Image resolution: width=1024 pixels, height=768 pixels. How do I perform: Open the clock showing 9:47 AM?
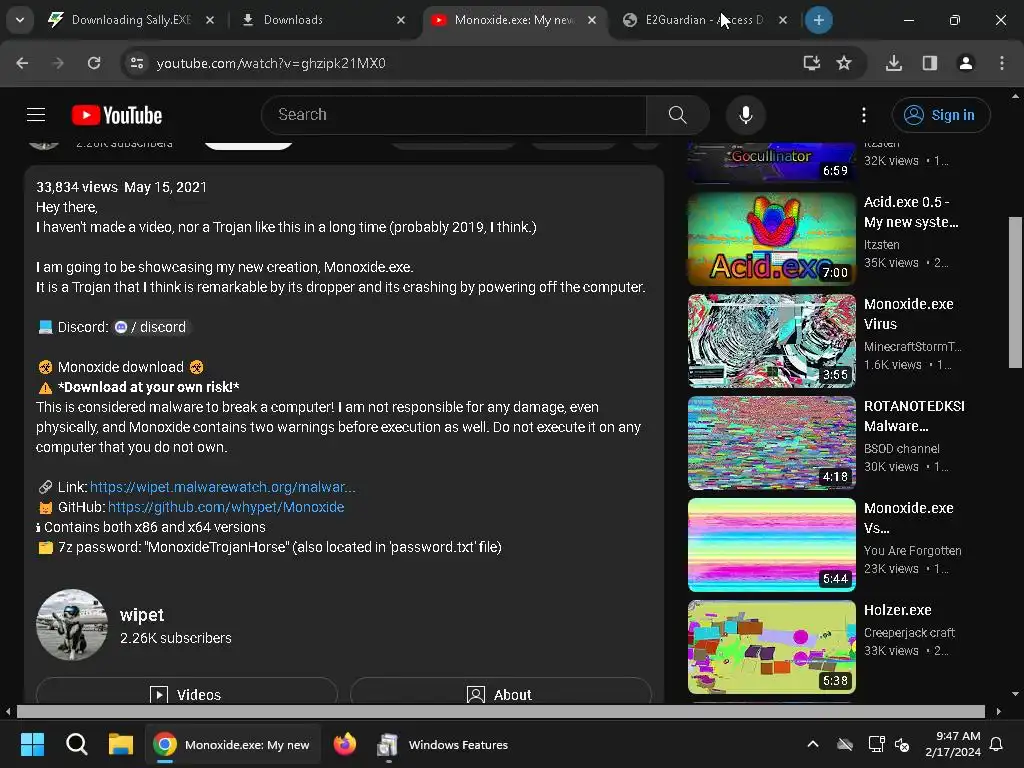coord(953,744)
